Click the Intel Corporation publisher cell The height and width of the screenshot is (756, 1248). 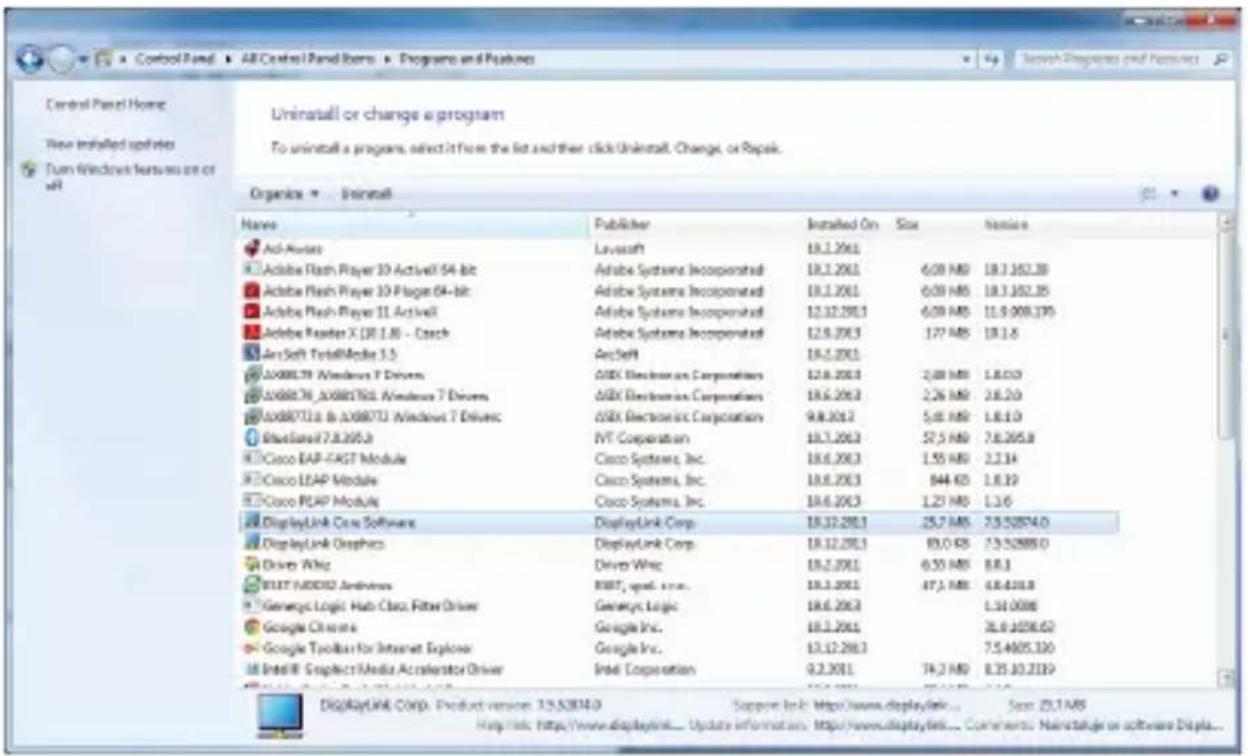[x=645, y=669]
